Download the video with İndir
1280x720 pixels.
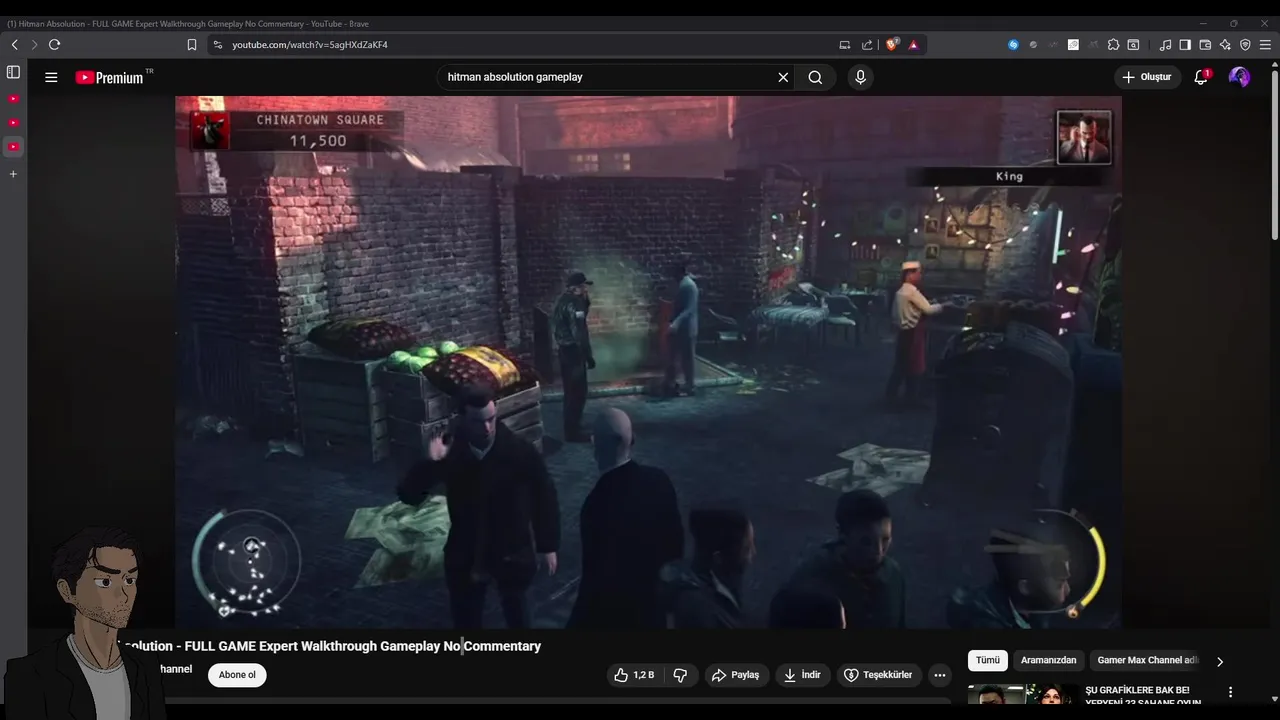pyautogui.click(x=802, y=675)
